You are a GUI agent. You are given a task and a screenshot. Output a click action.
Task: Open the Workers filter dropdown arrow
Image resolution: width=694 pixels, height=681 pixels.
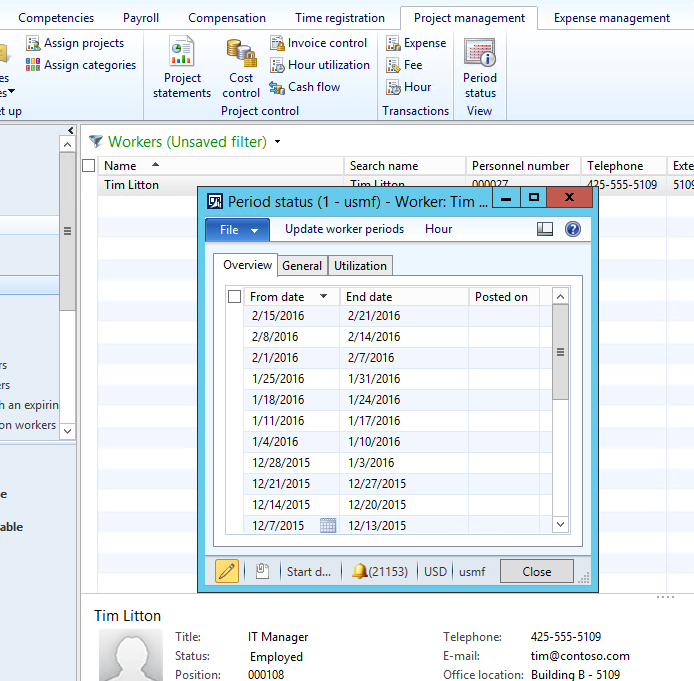pos(277,143)
